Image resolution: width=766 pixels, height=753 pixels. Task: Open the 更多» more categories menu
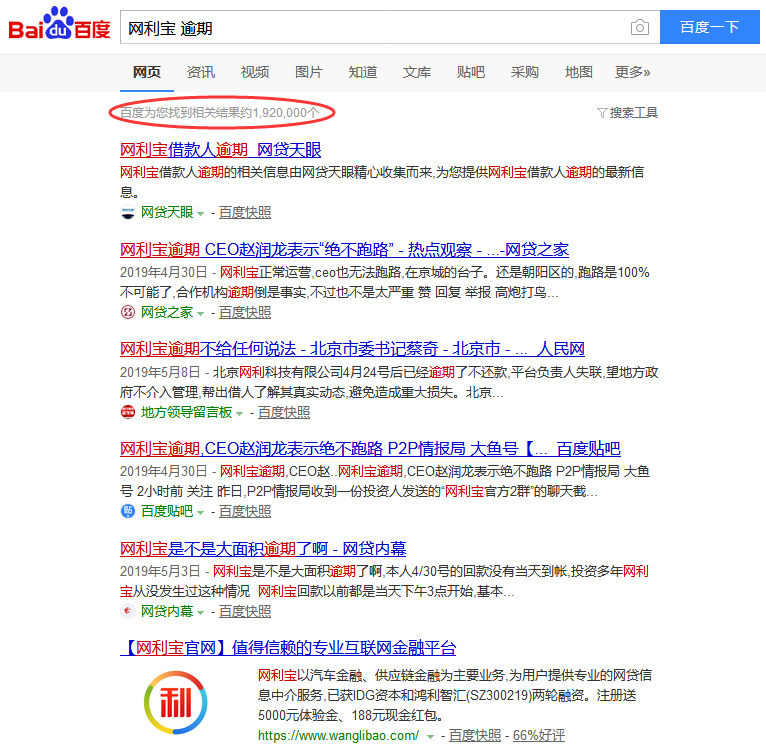click(x=632, y=72)
